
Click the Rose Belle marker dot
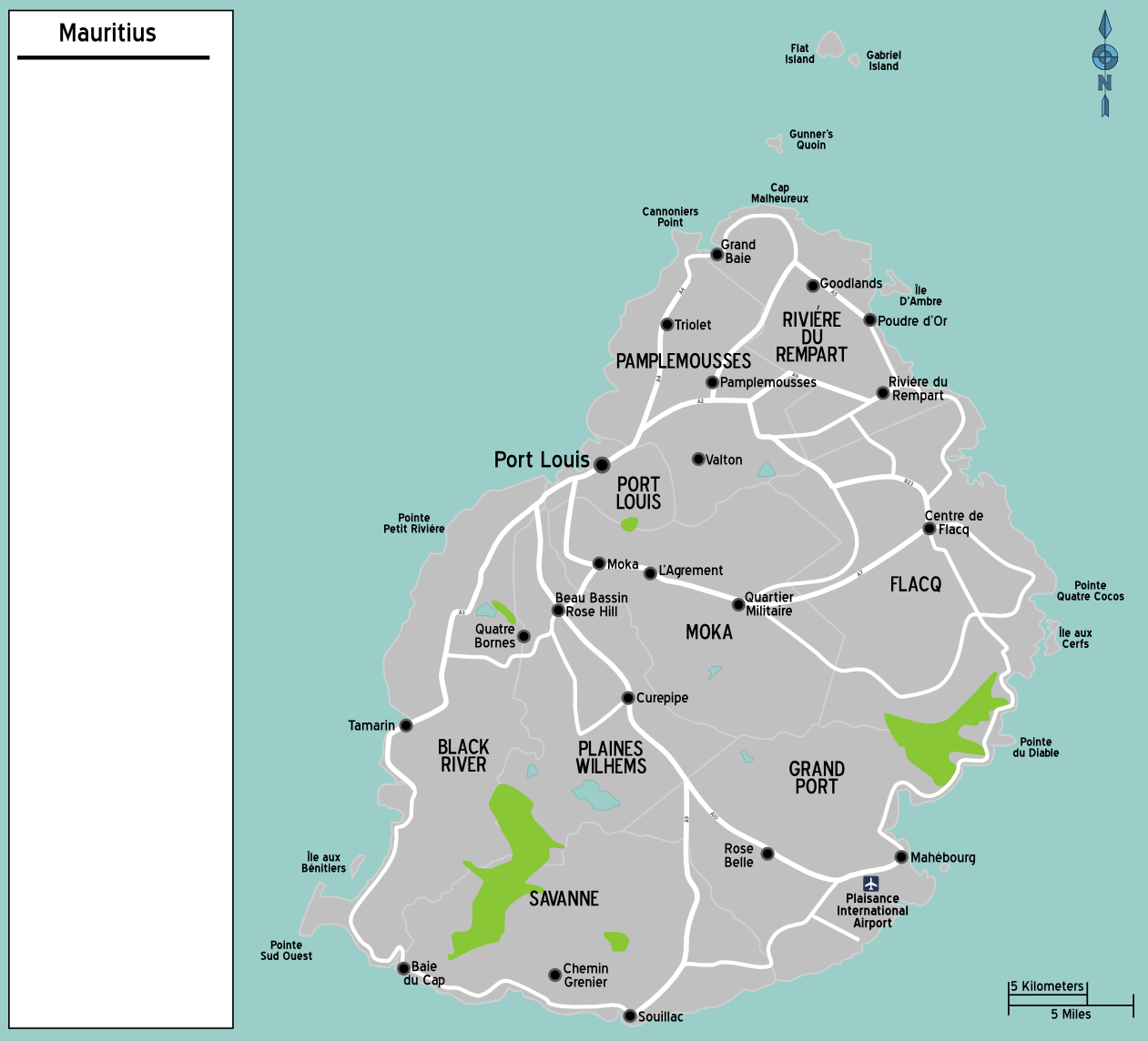tap(767, 854)
